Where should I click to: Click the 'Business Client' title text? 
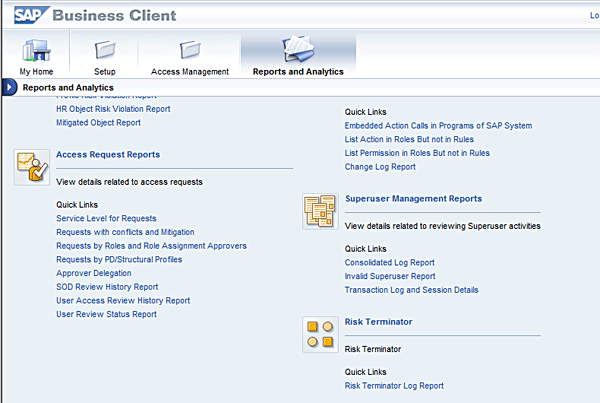tap(114, 15)
